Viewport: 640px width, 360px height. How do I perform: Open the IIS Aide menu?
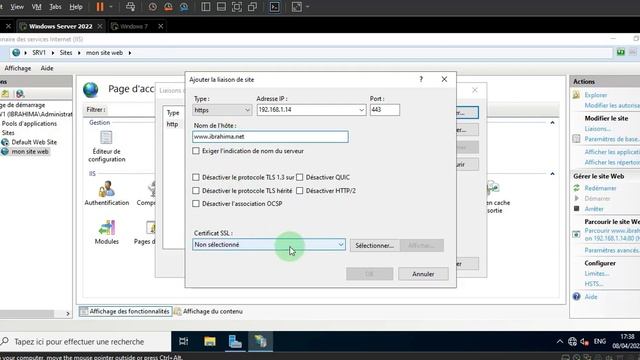[47, 68]
